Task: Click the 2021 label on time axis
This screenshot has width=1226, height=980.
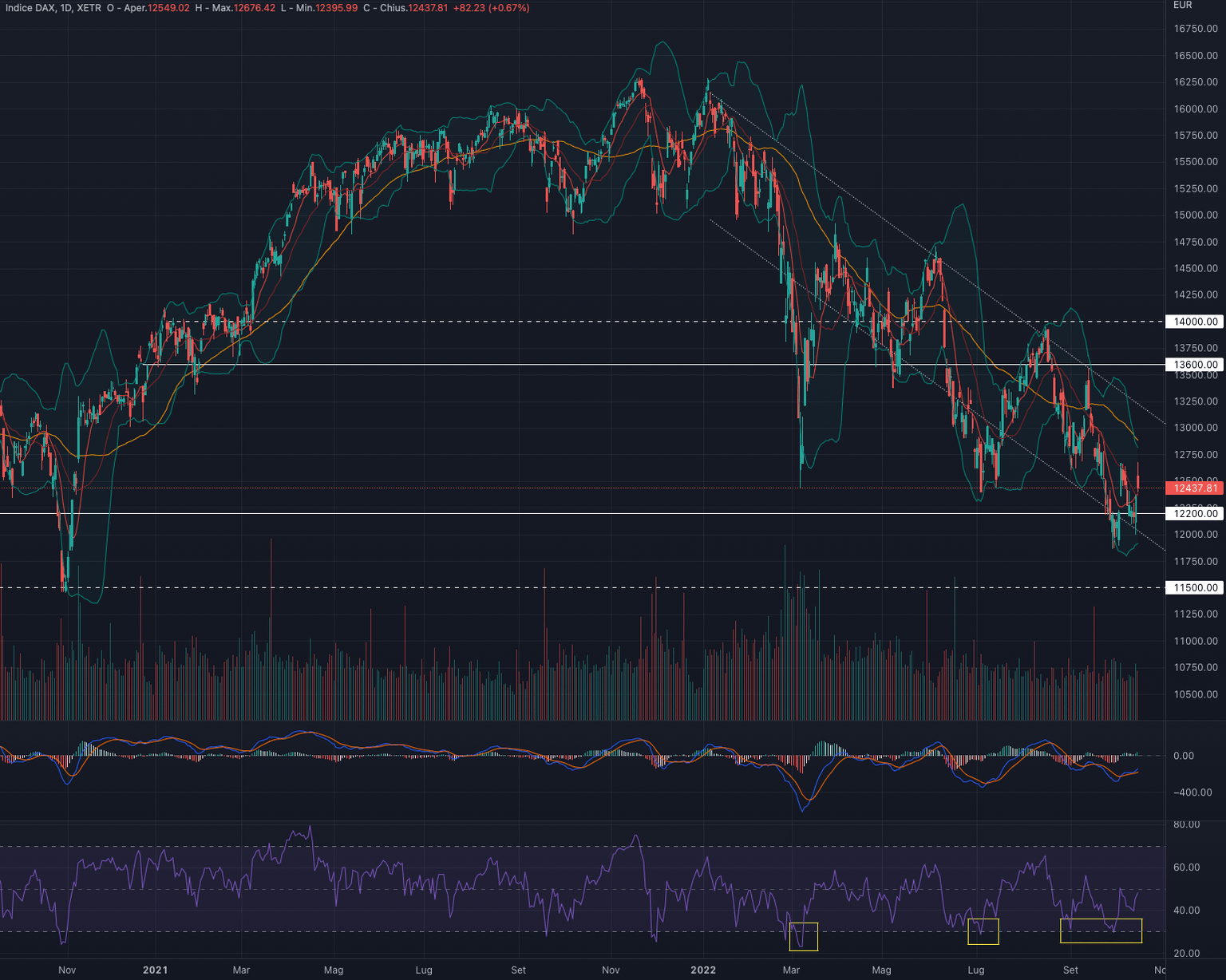Action: [x=155, y=970]
